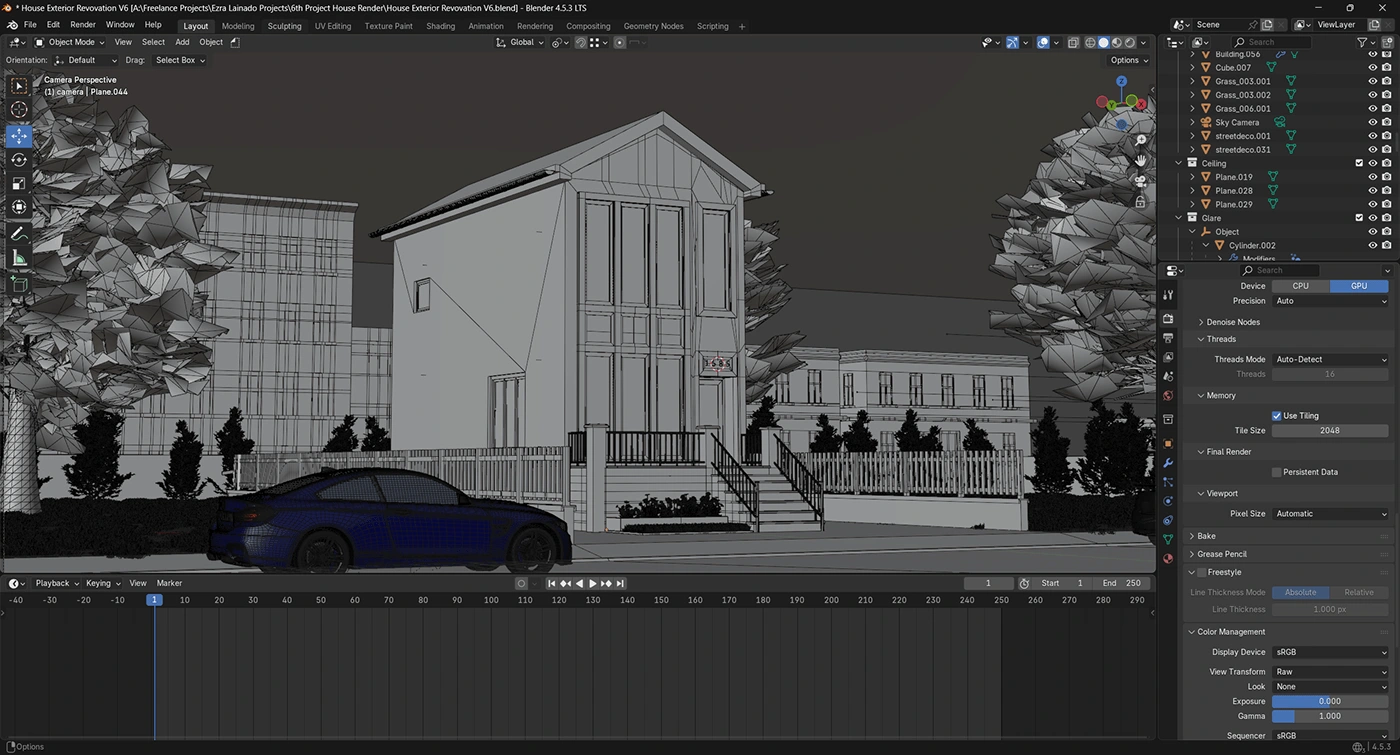The image size is (1400, 755).
Task: Open the View Transform dropdown
Action: pos(1330,672)
